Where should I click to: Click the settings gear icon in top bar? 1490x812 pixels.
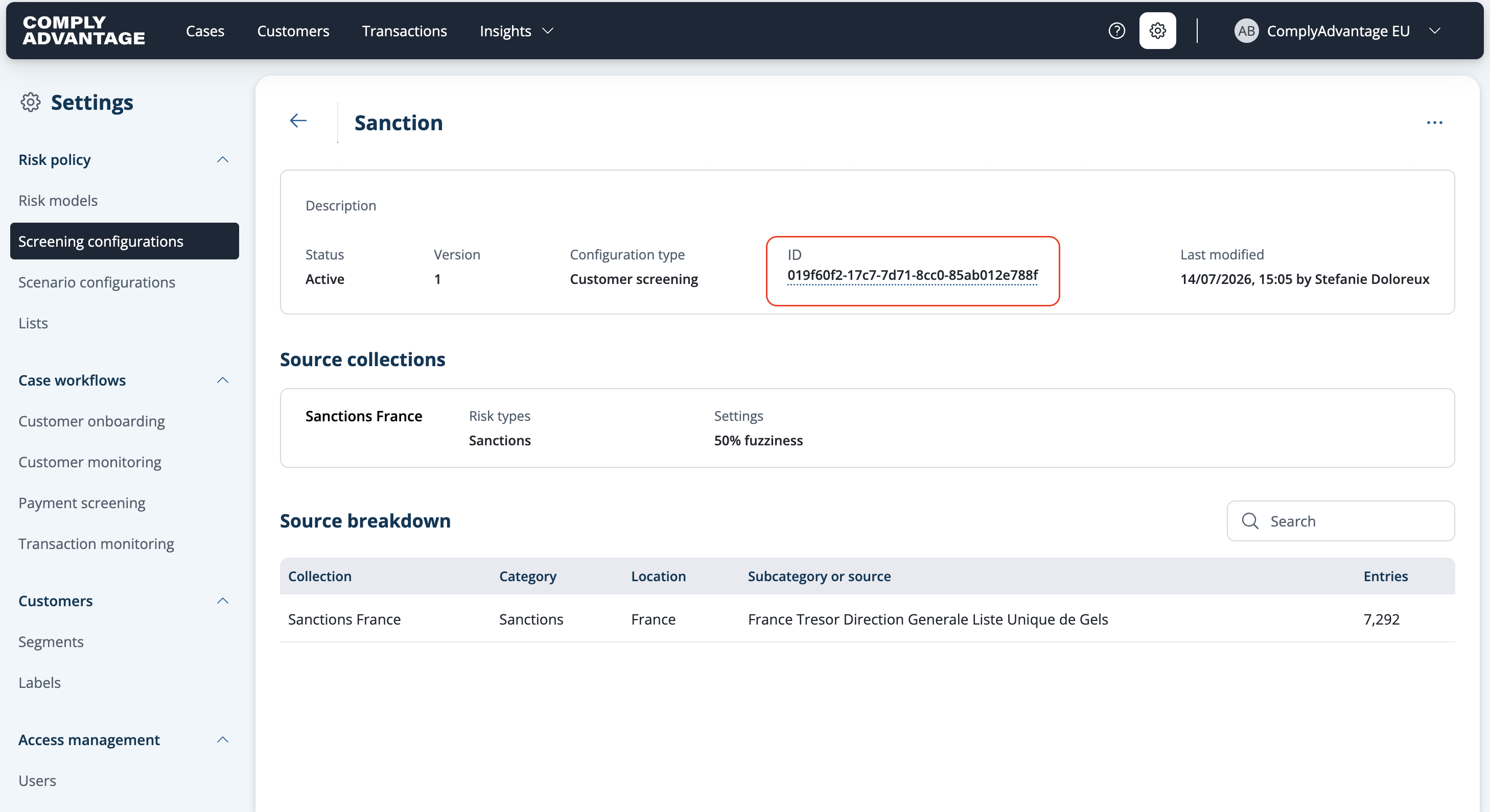pyautogui.click(x=1157, y=31)
